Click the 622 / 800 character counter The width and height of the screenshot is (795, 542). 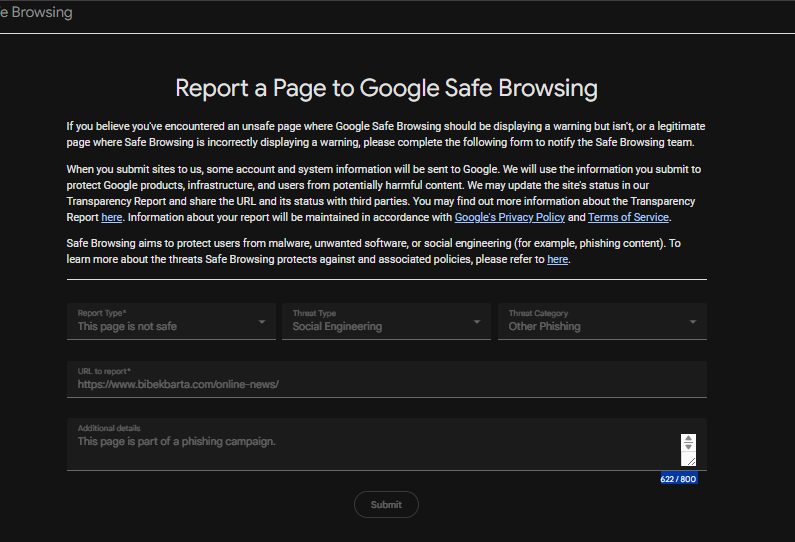click(x=679, y=479)
